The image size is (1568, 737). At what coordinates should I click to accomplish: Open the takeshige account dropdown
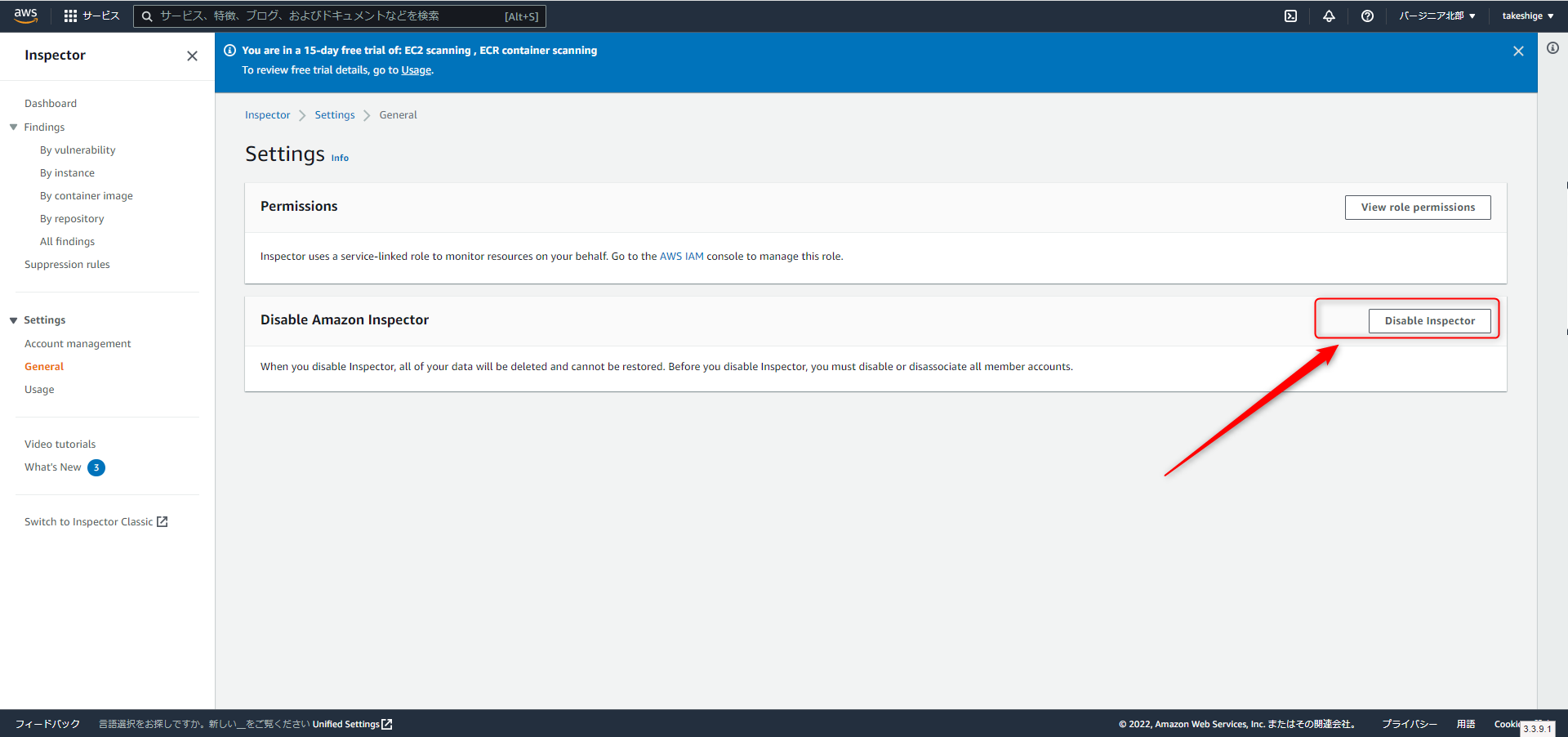coord(1527,16)
